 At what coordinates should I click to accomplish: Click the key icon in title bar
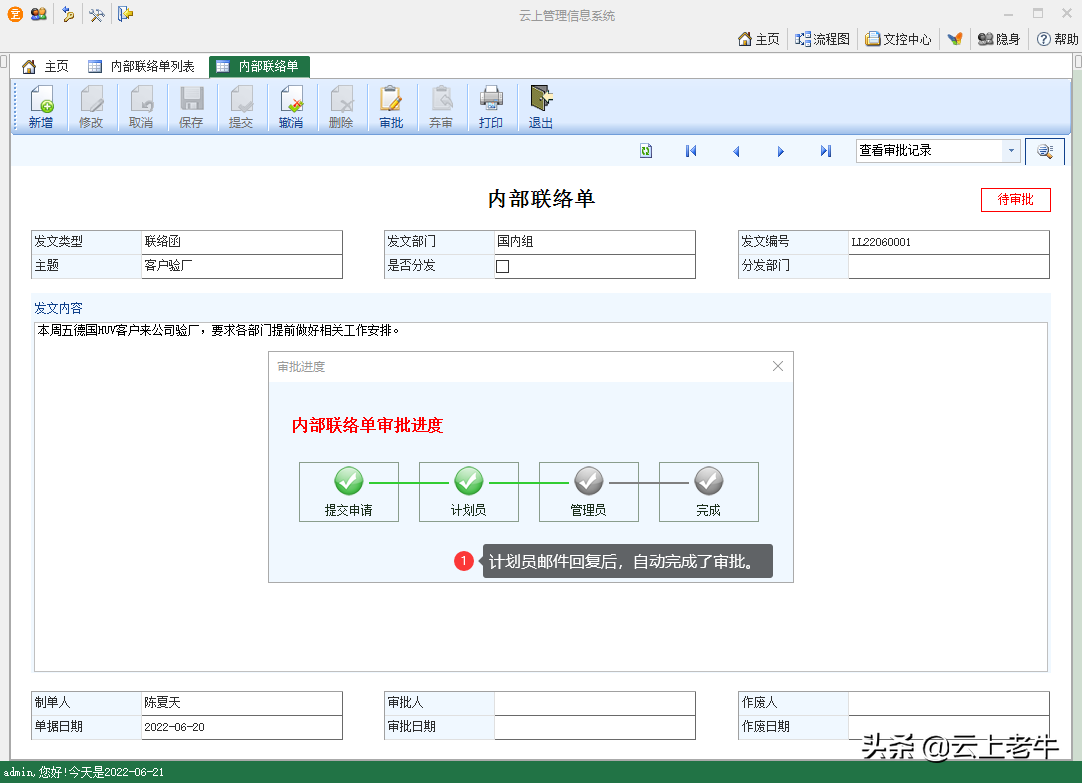click(68, 14)
